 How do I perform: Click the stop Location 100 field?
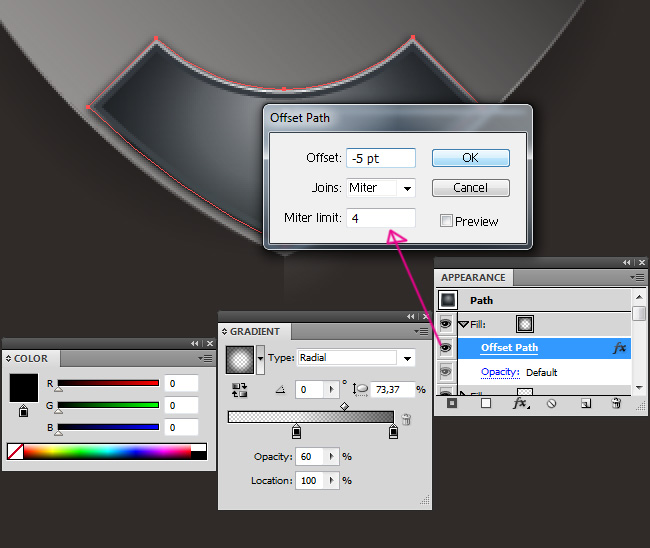coord(309,480)
